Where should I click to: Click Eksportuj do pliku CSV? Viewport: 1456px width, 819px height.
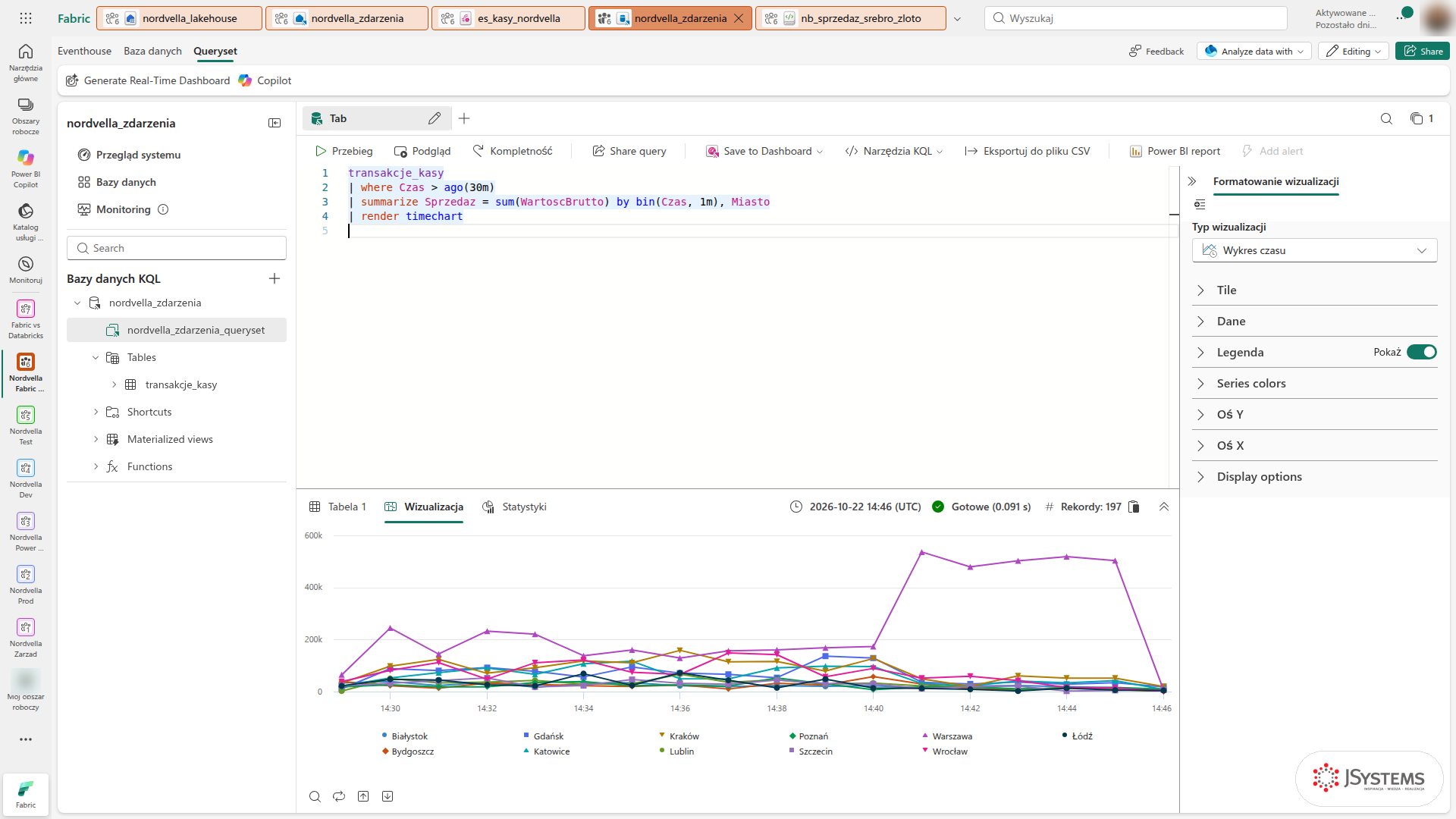tap(1028, 151)
